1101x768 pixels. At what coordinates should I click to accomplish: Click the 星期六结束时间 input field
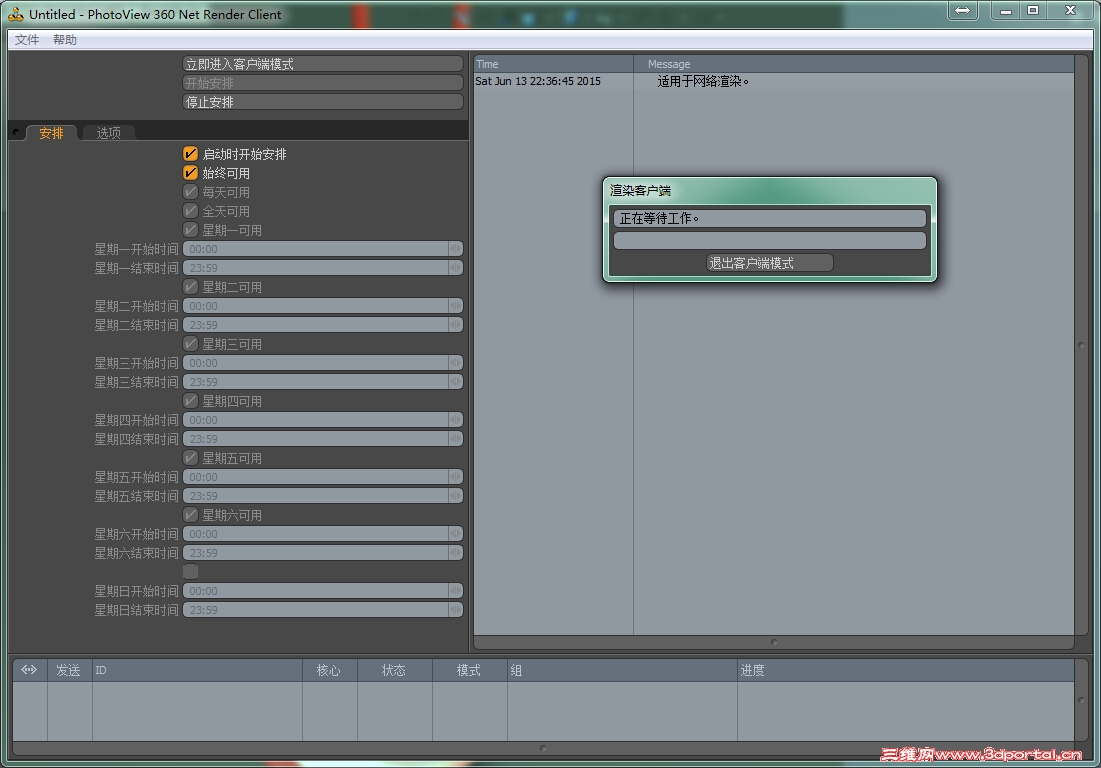[x=316, y=552]
